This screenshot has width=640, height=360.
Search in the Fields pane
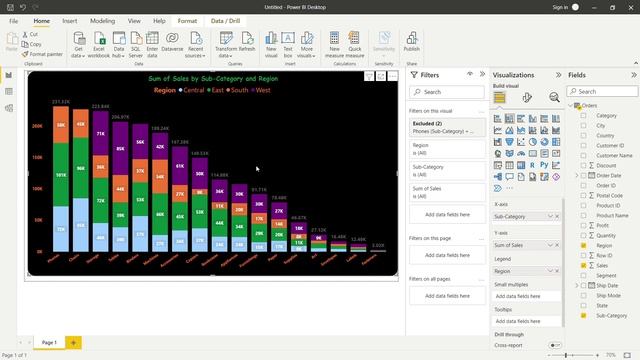[602, 91]
